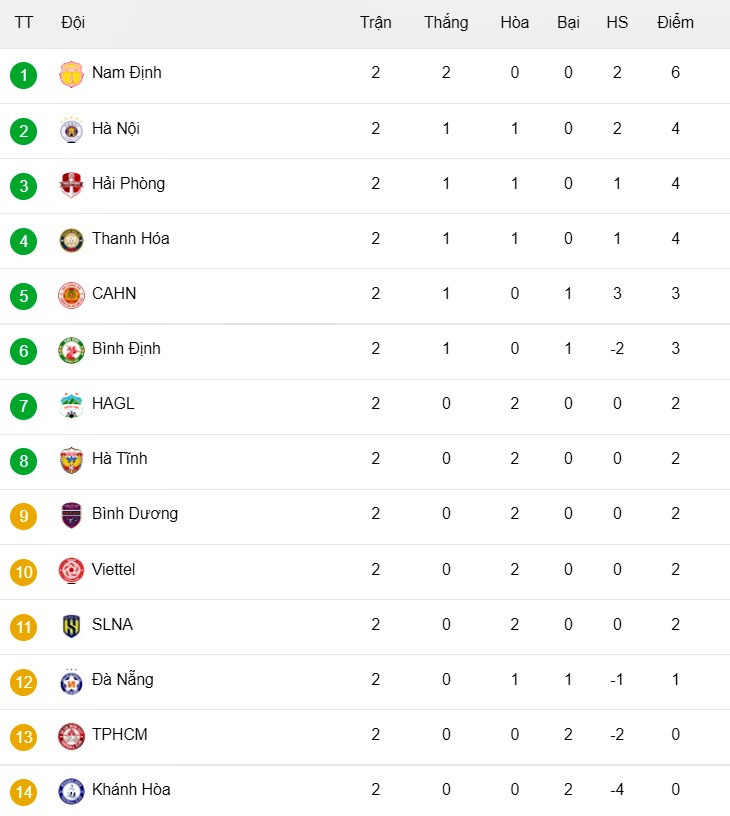Click the Hà Nội club crest
This screenshot has height=816, width=730.
coord(71,130)
